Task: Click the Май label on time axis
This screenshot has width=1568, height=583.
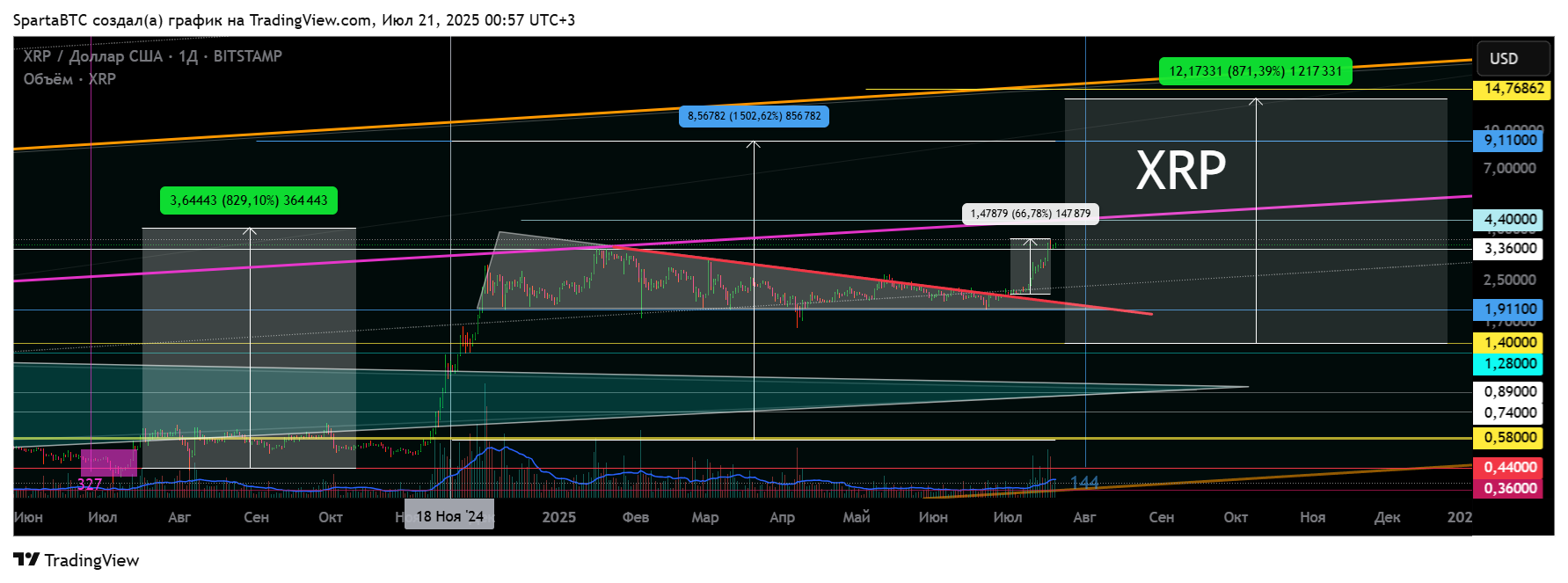Action: (857, 517)
